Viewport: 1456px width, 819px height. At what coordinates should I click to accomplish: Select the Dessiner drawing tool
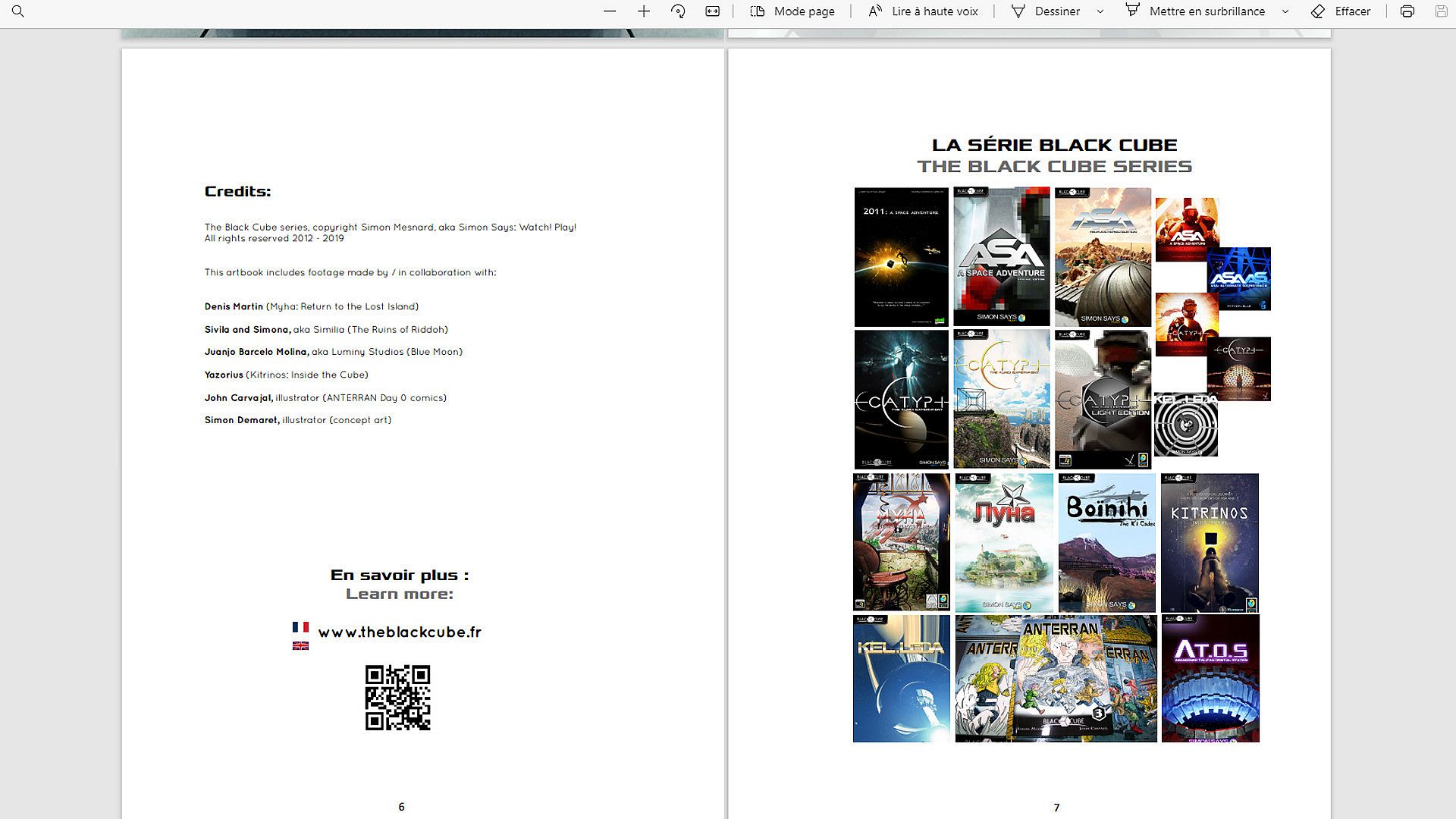coord(1046,11)
